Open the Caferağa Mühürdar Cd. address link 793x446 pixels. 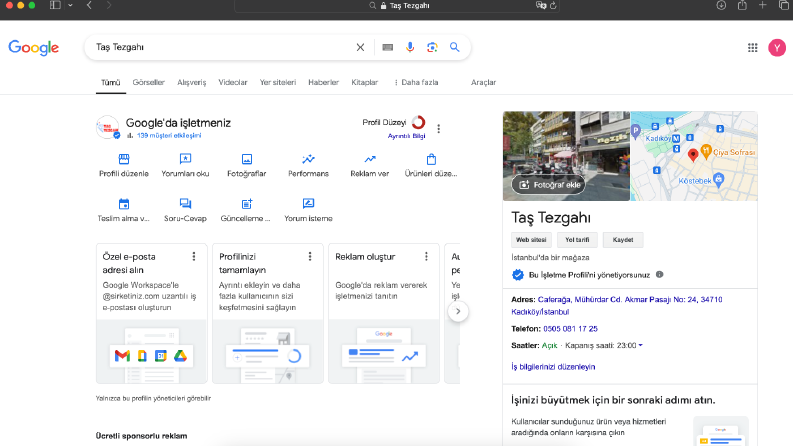point(616,305)
